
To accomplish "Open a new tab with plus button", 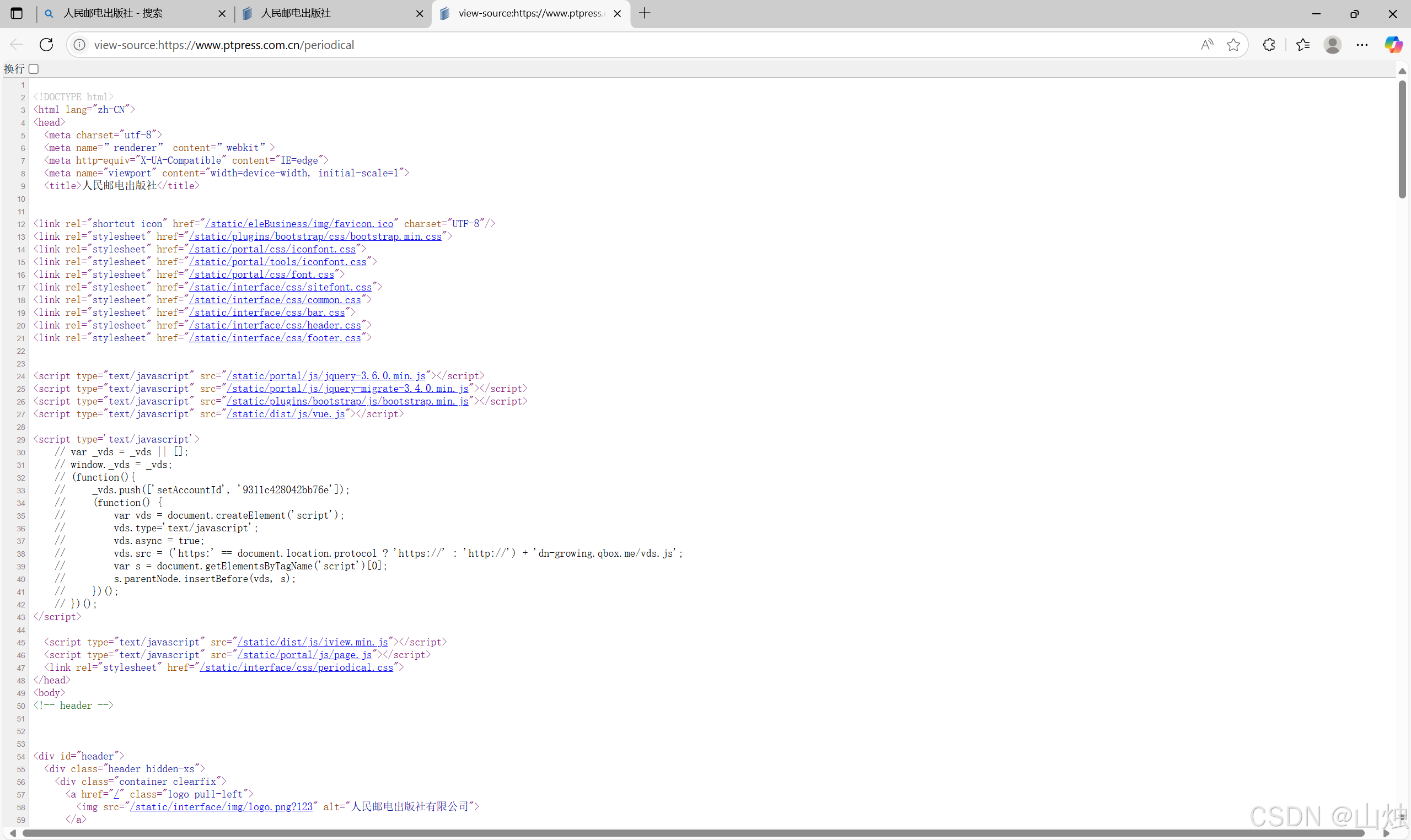I will pos(645,13).
